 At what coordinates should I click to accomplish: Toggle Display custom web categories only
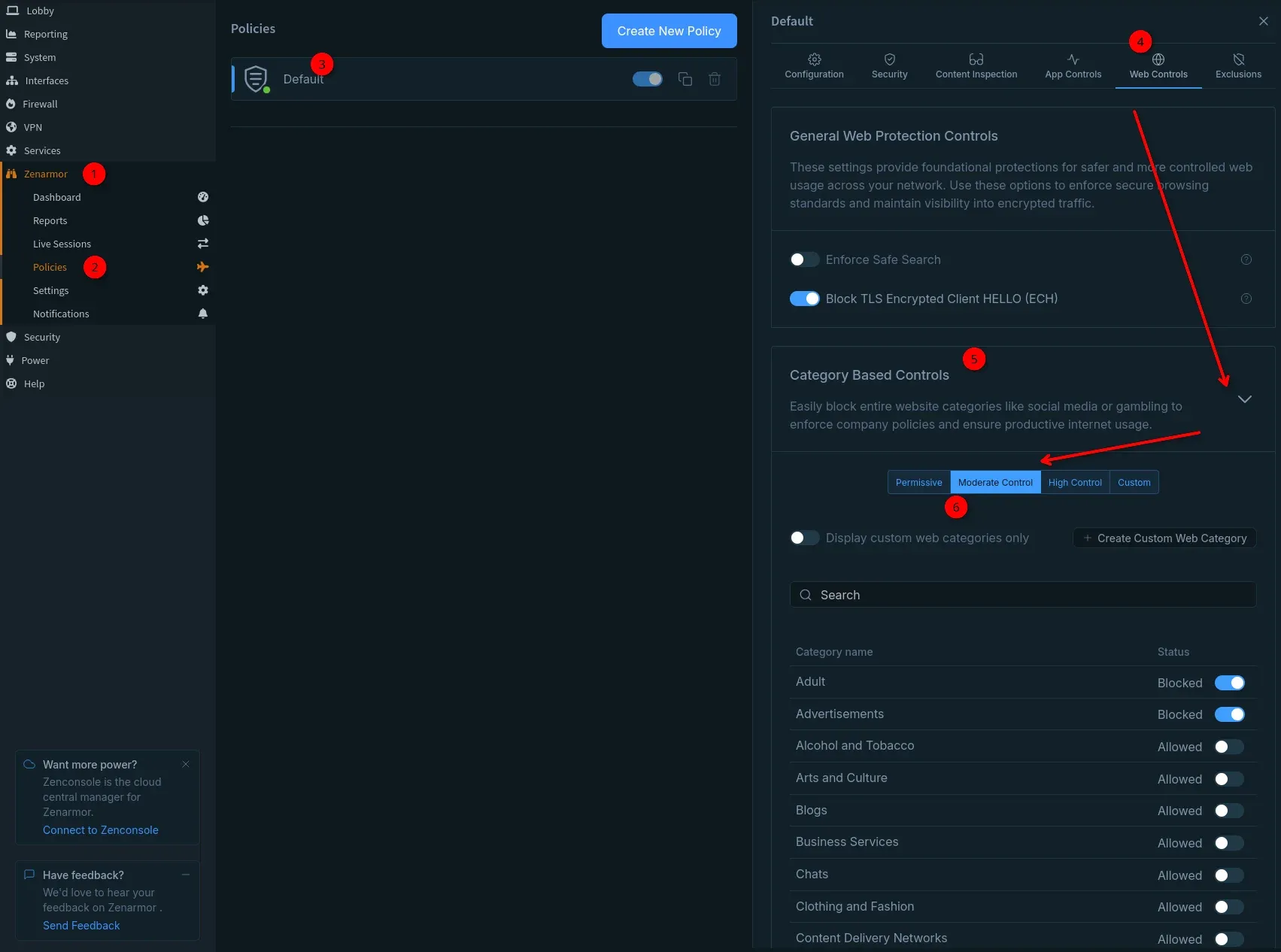(804, 538)
